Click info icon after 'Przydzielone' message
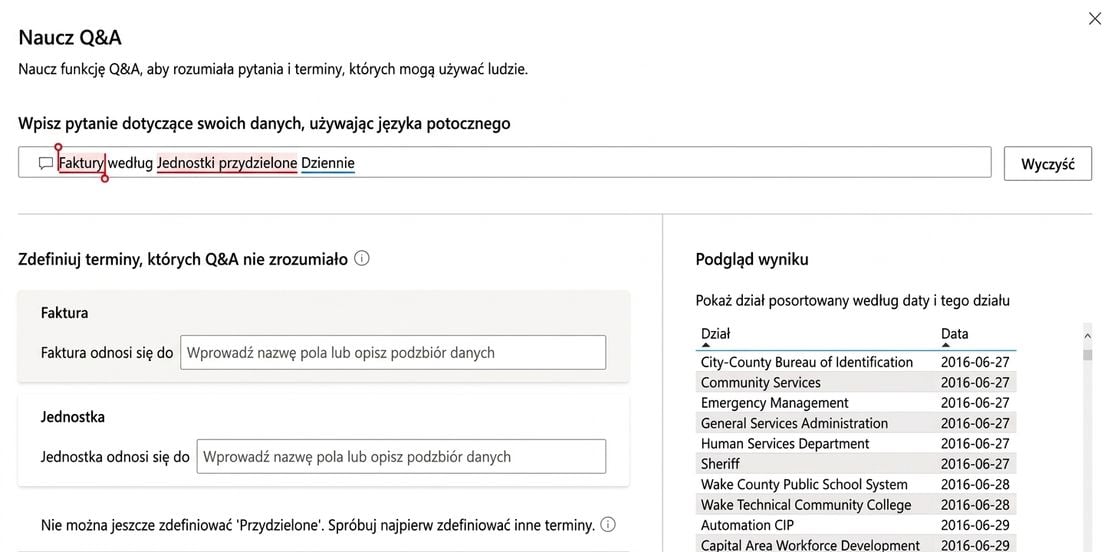Viewport: 1111px width, 552px height. [607, 525]
